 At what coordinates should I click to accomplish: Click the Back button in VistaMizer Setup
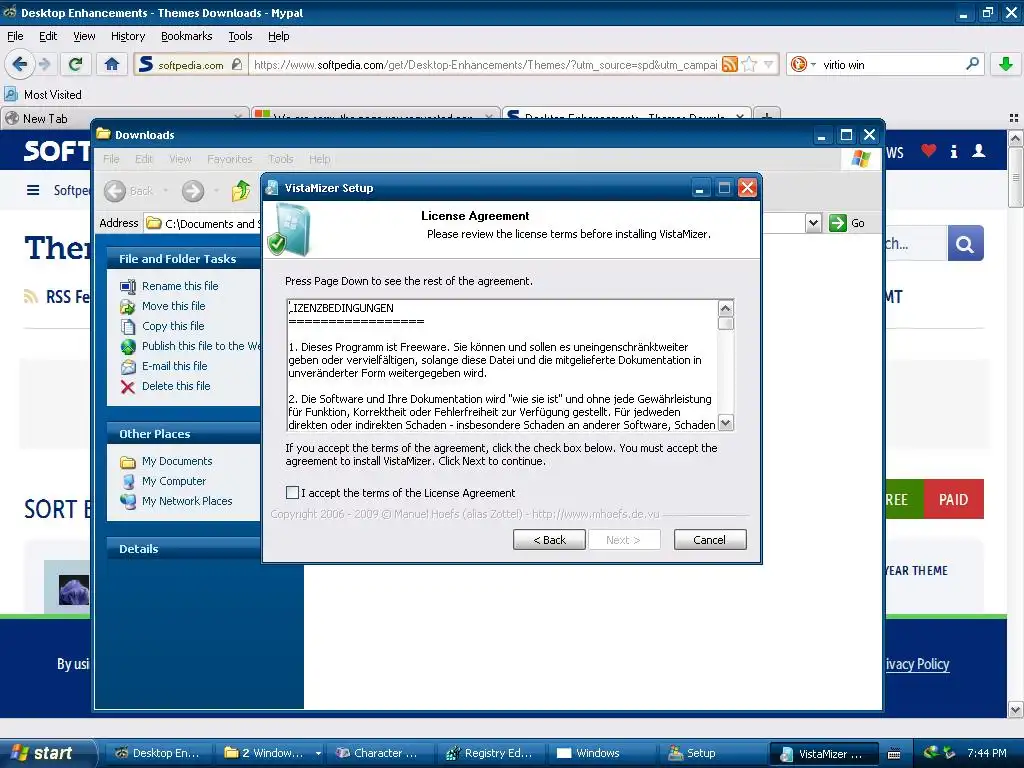(549, 539)
